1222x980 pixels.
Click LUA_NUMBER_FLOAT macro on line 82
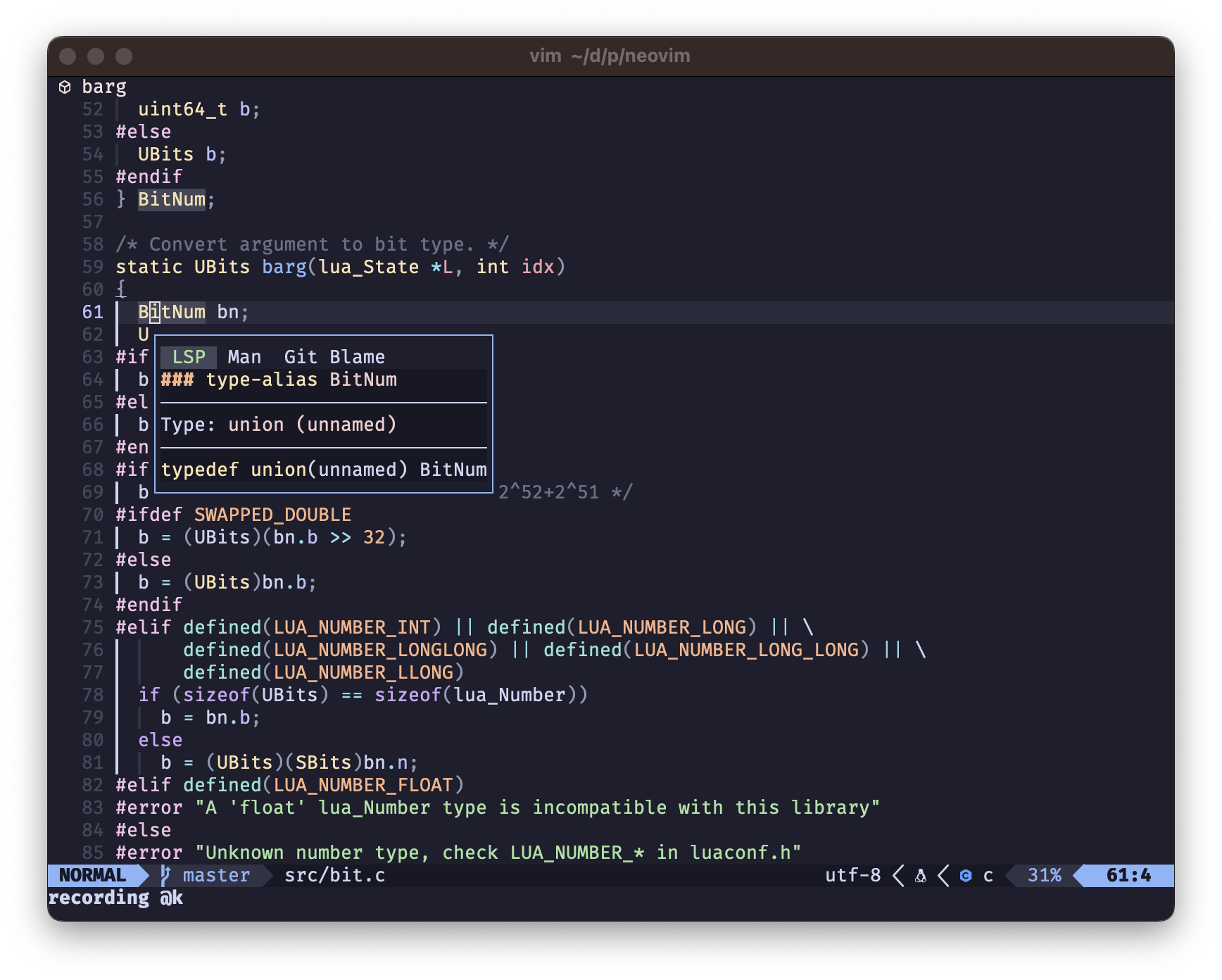[363, 785]
